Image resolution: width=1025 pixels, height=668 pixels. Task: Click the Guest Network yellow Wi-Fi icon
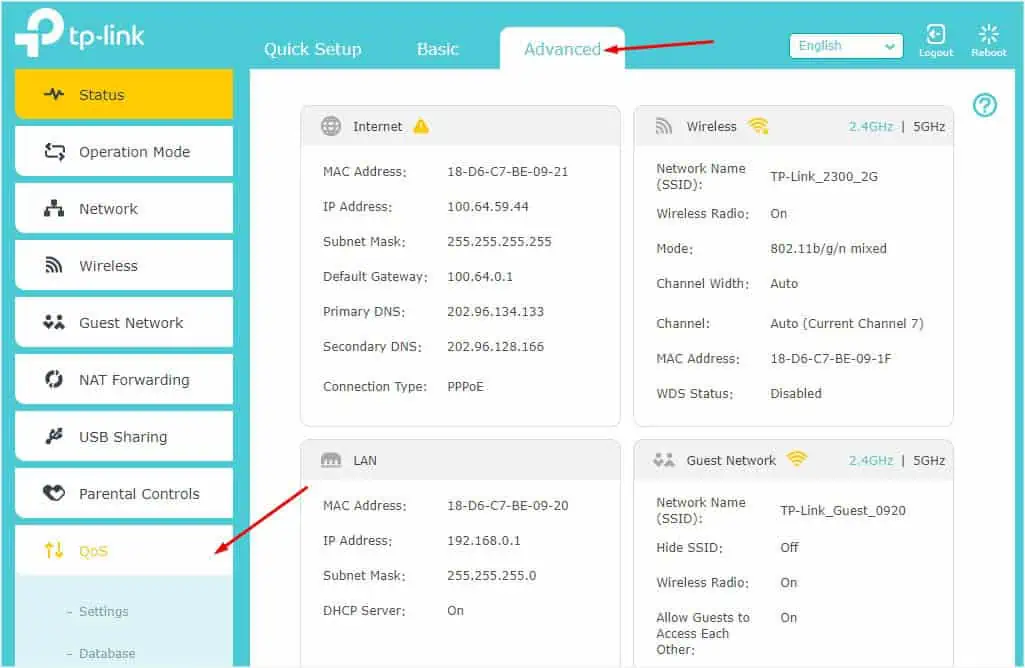(796, 460)
